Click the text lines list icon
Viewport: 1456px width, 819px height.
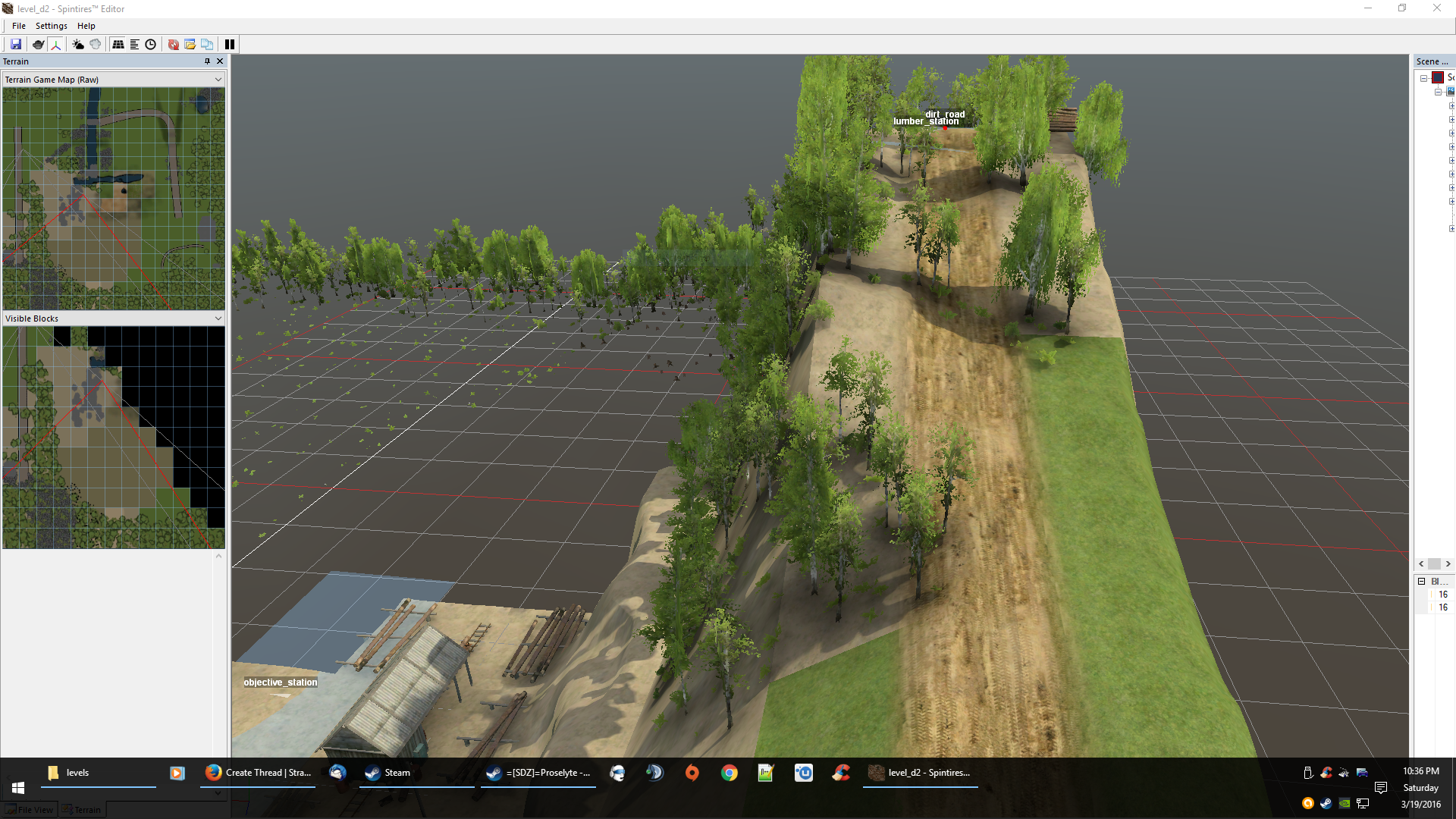tap(134, 44)
